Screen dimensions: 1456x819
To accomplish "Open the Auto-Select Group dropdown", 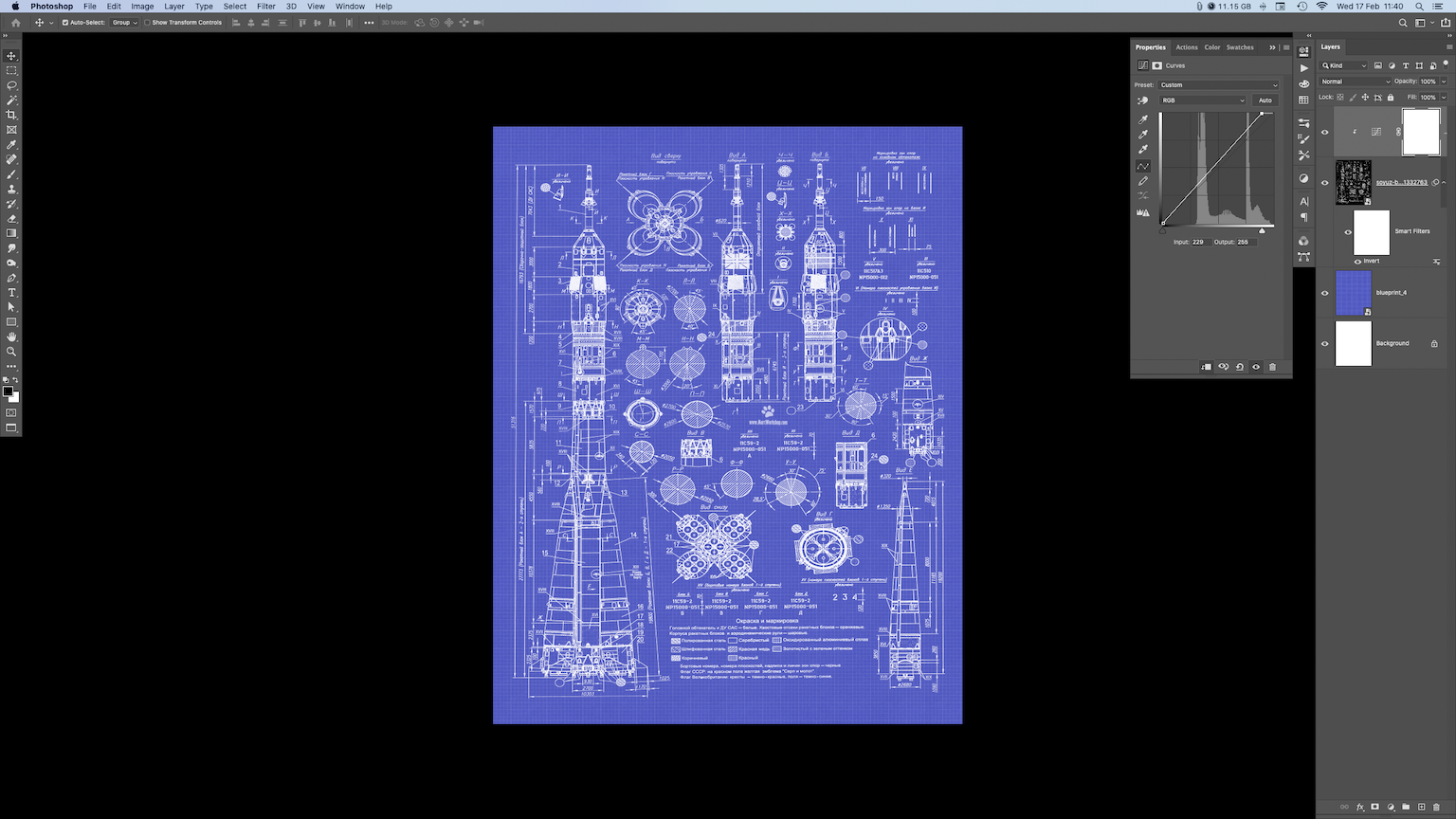I will click(x=124, y=23).
